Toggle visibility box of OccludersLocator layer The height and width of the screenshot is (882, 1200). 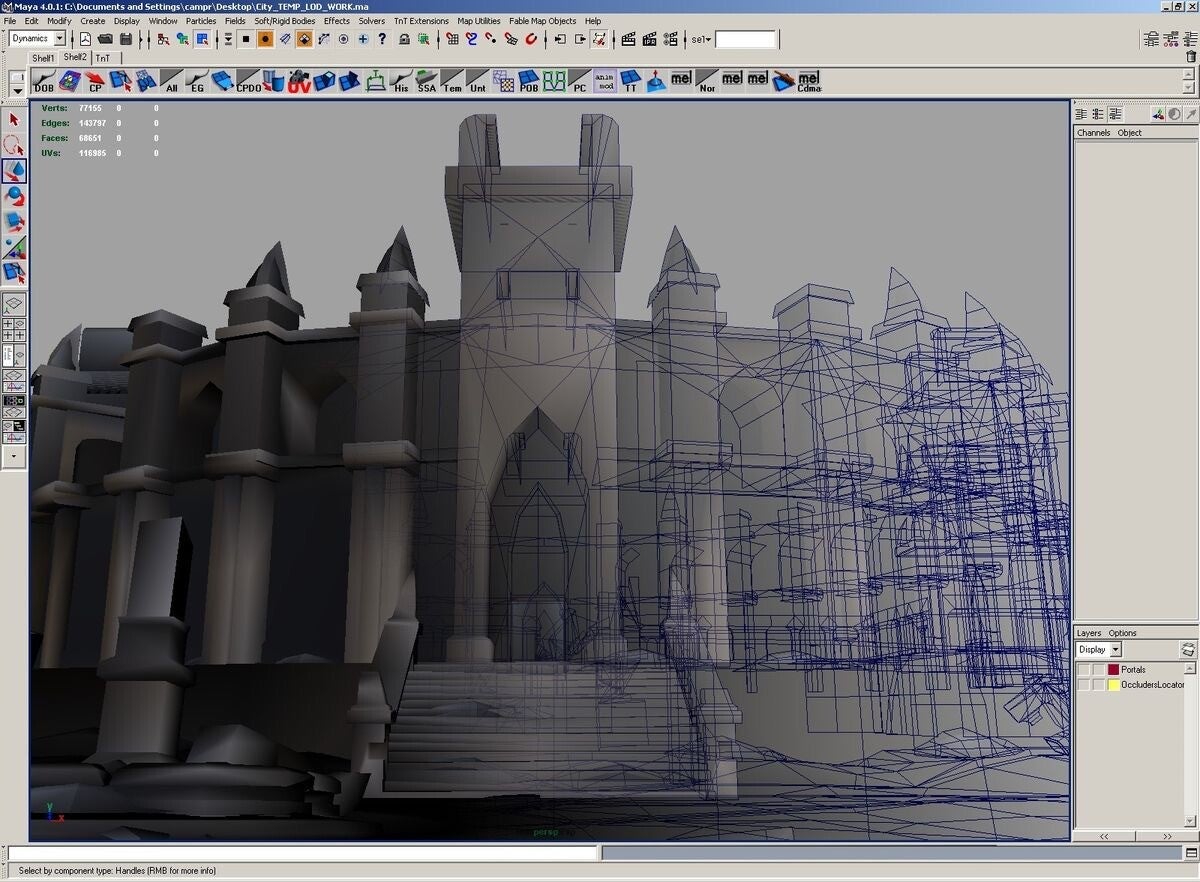pyautogui.click(x=1083, y=685)
